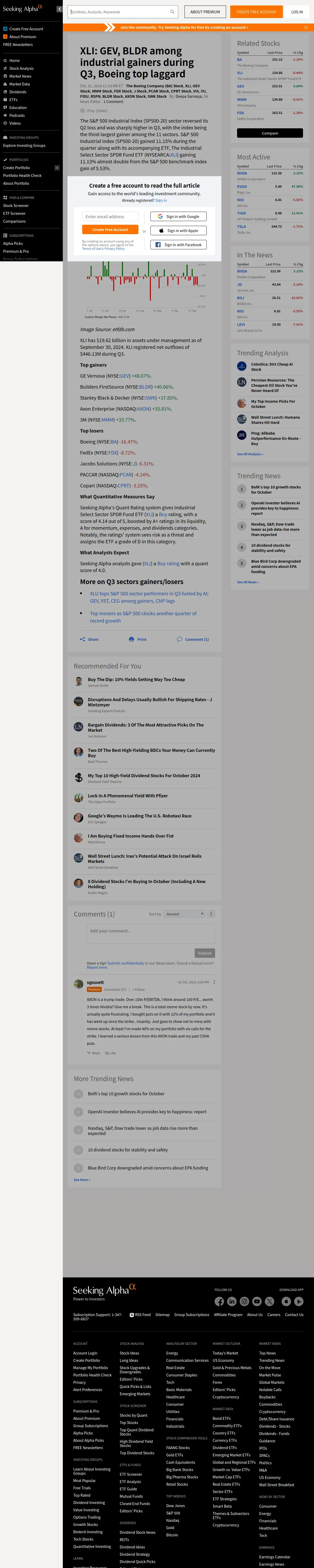
Task: Follow user sgossett
Action: pyautogui.click(x=138, y=989)
